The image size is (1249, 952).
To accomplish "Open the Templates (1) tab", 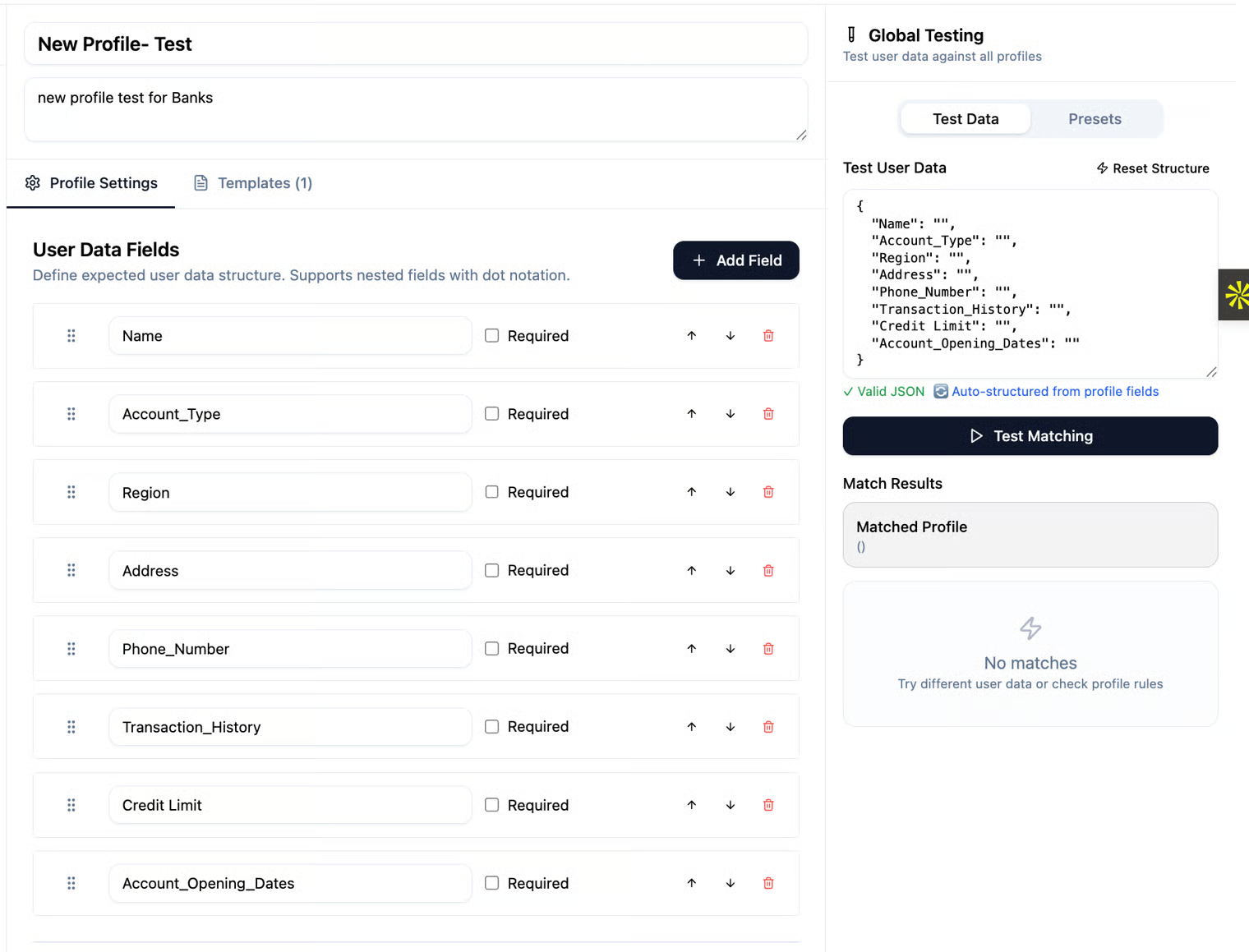I will [253, 183].
